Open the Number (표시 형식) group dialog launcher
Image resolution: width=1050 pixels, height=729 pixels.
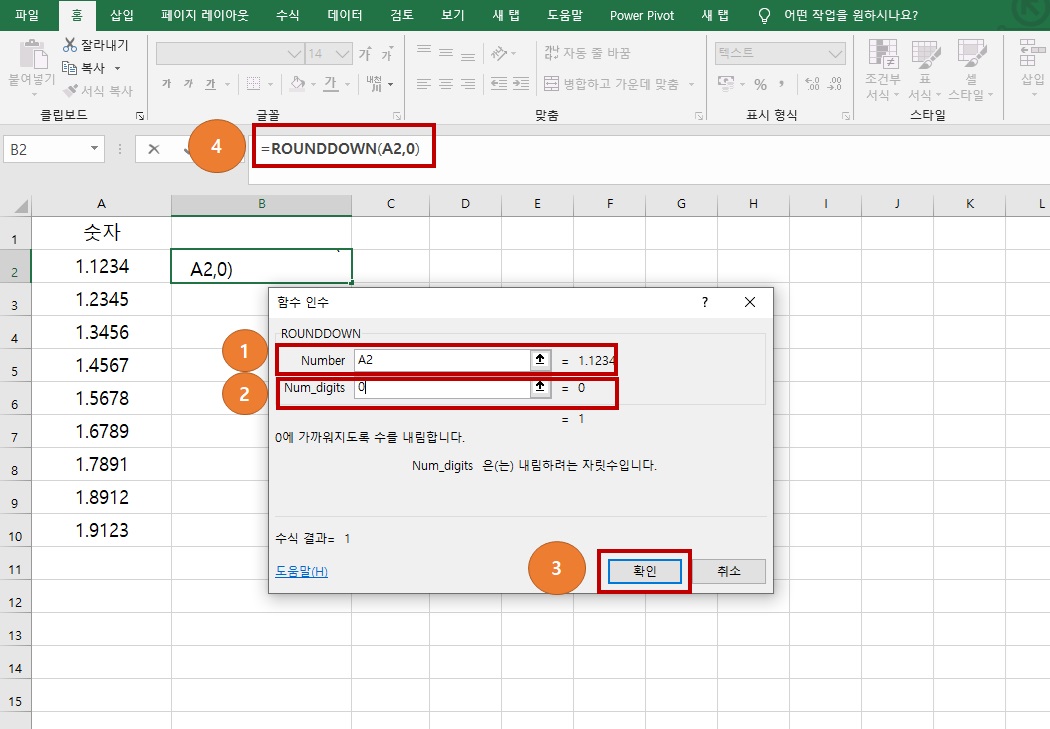846,116
